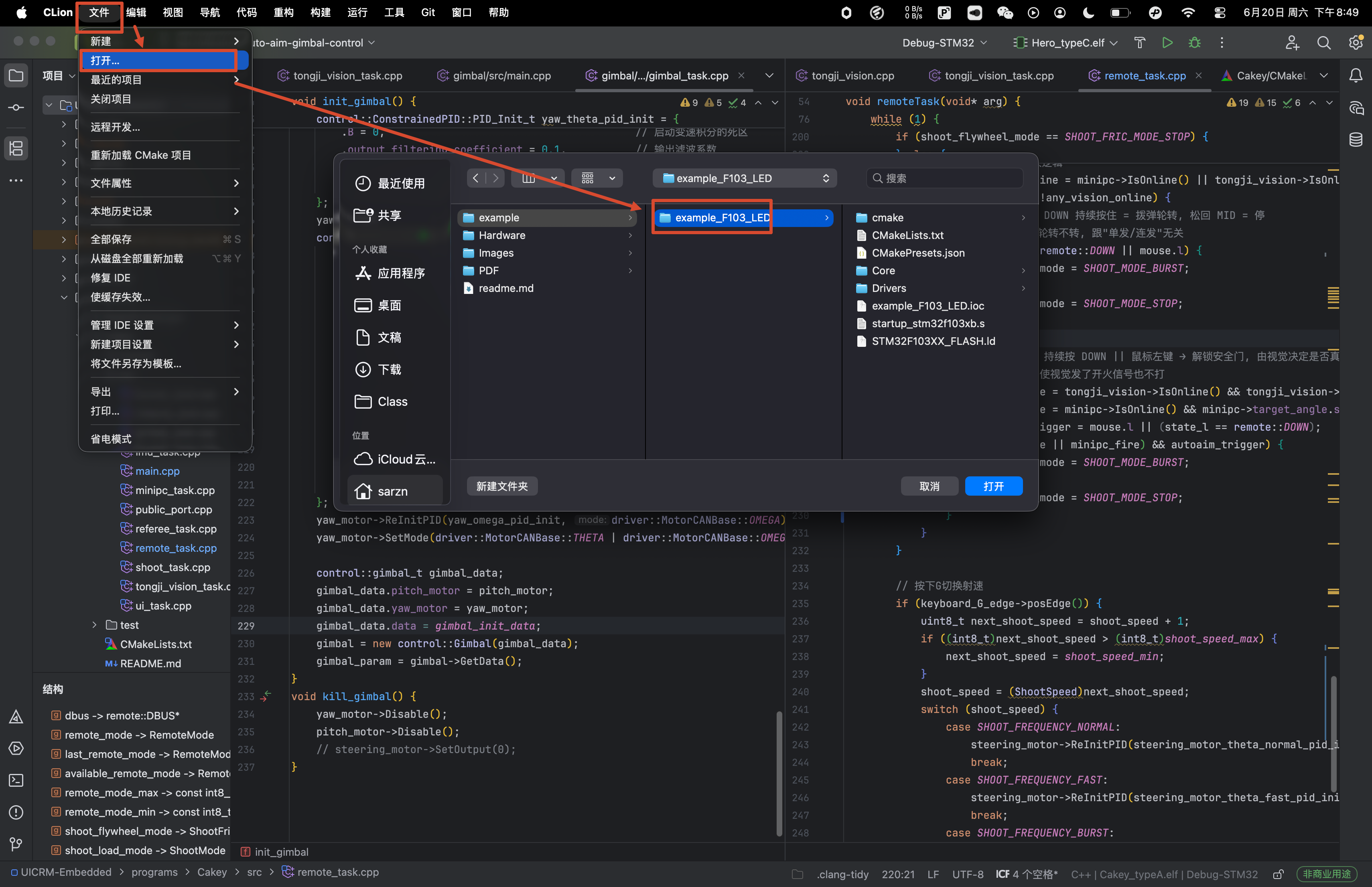Build the project with the hammer icon

(x=1140, y=43)
